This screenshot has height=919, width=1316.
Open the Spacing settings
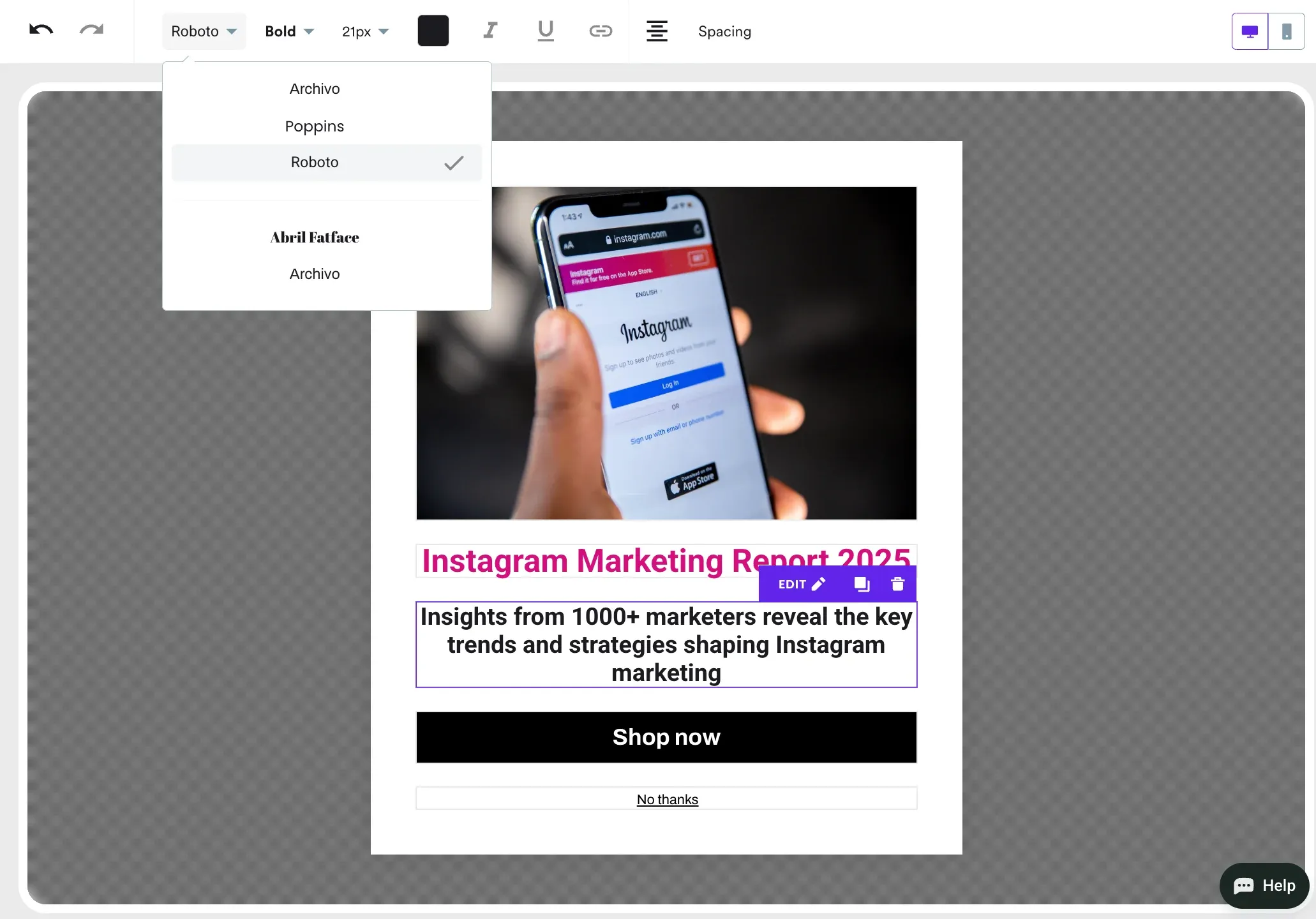pos(724,31)
